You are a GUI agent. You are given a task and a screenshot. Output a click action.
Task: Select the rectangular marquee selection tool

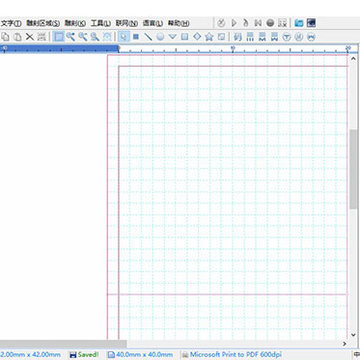coord(59,37)
